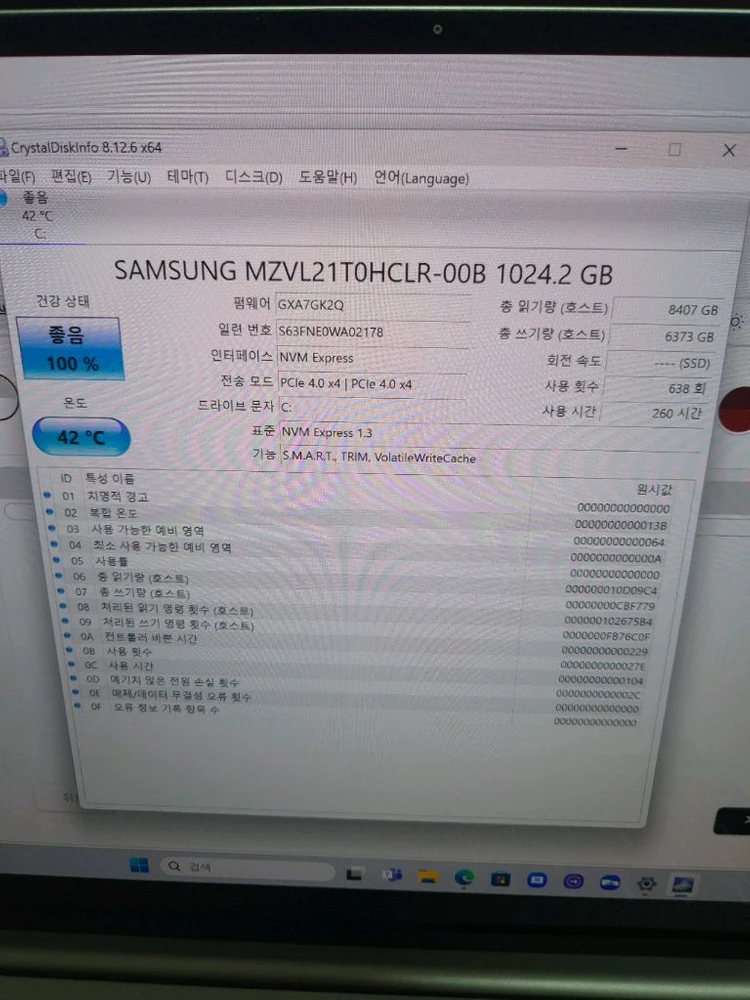Open the 도움말(H) menu
Screen dimensions: 750x1000
tap(328, 177)
